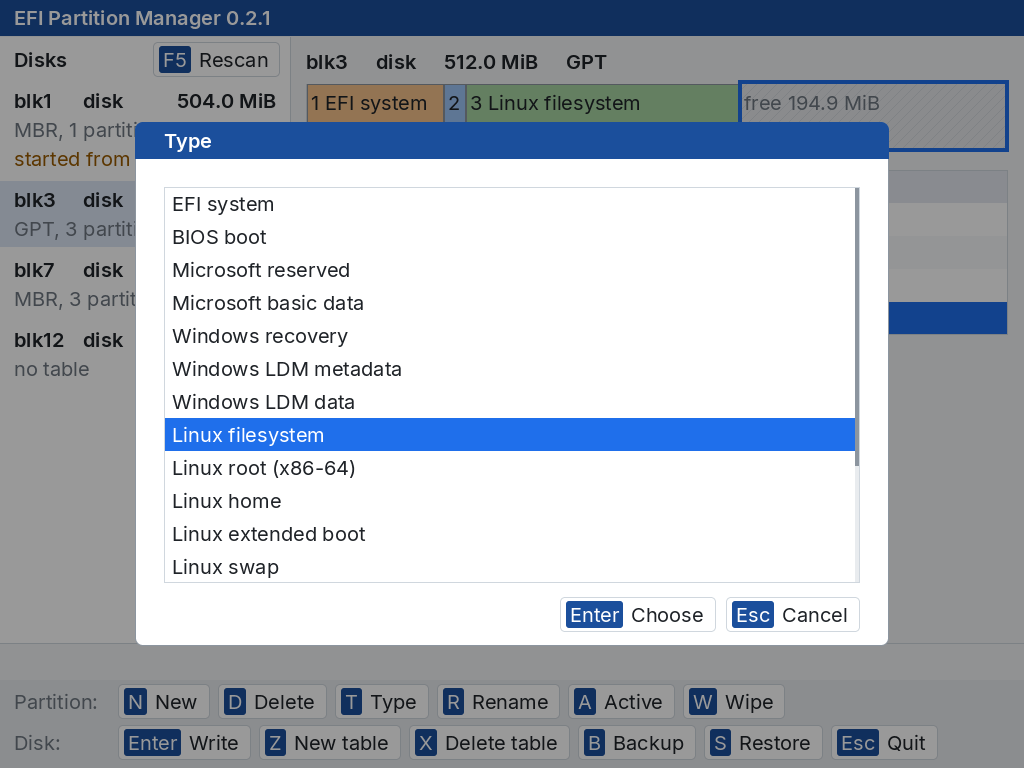Toggle the A Active partition flag

point(621,702)
